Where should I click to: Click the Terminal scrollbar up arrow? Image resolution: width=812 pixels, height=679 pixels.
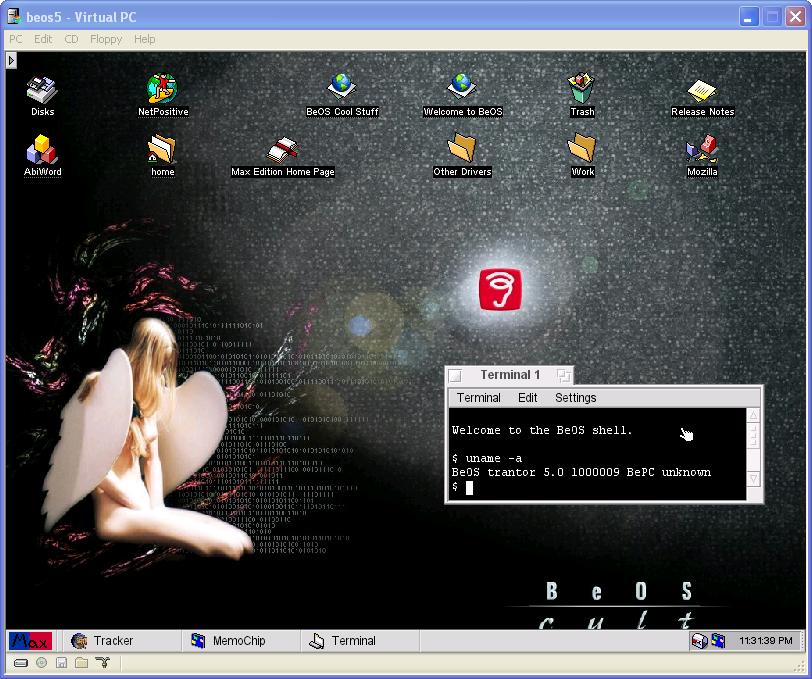coord(753,415)
